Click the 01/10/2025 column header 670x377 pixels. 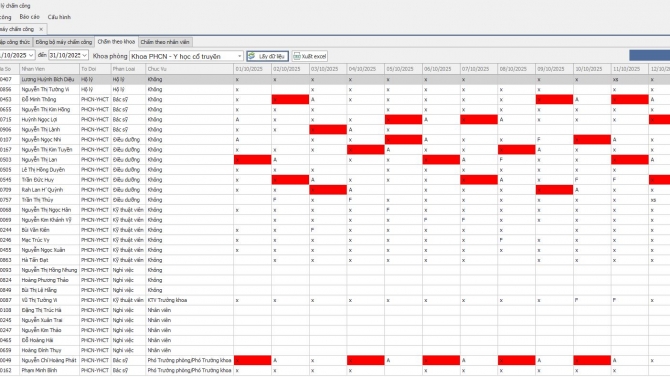point(253,69)
